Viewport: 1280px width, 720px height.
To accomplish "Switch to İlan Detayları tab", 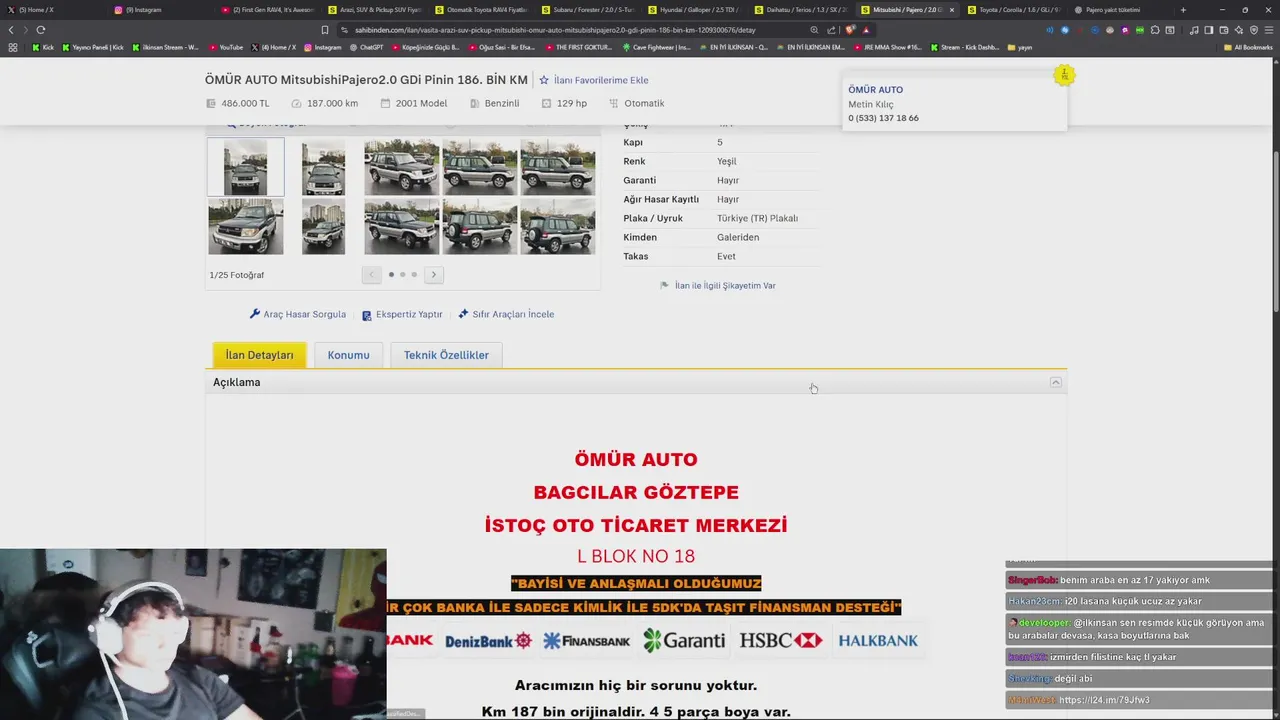I will 259,355.
